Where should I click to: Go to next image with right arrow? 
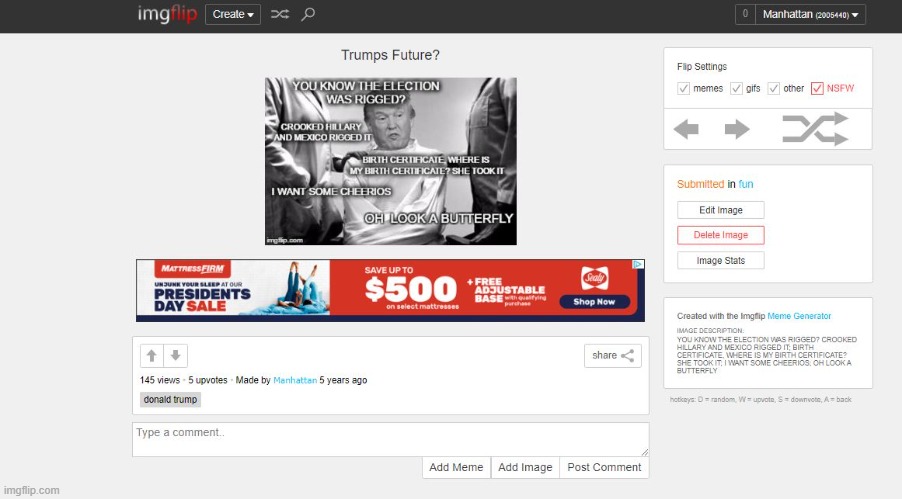click(x=737, y=129)
